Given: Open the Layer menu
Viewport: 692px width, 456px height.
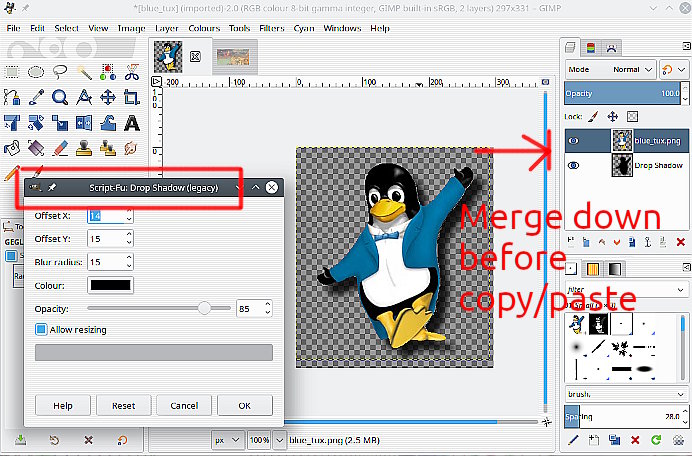Looking at the screenshot, I should click(166, 28).
